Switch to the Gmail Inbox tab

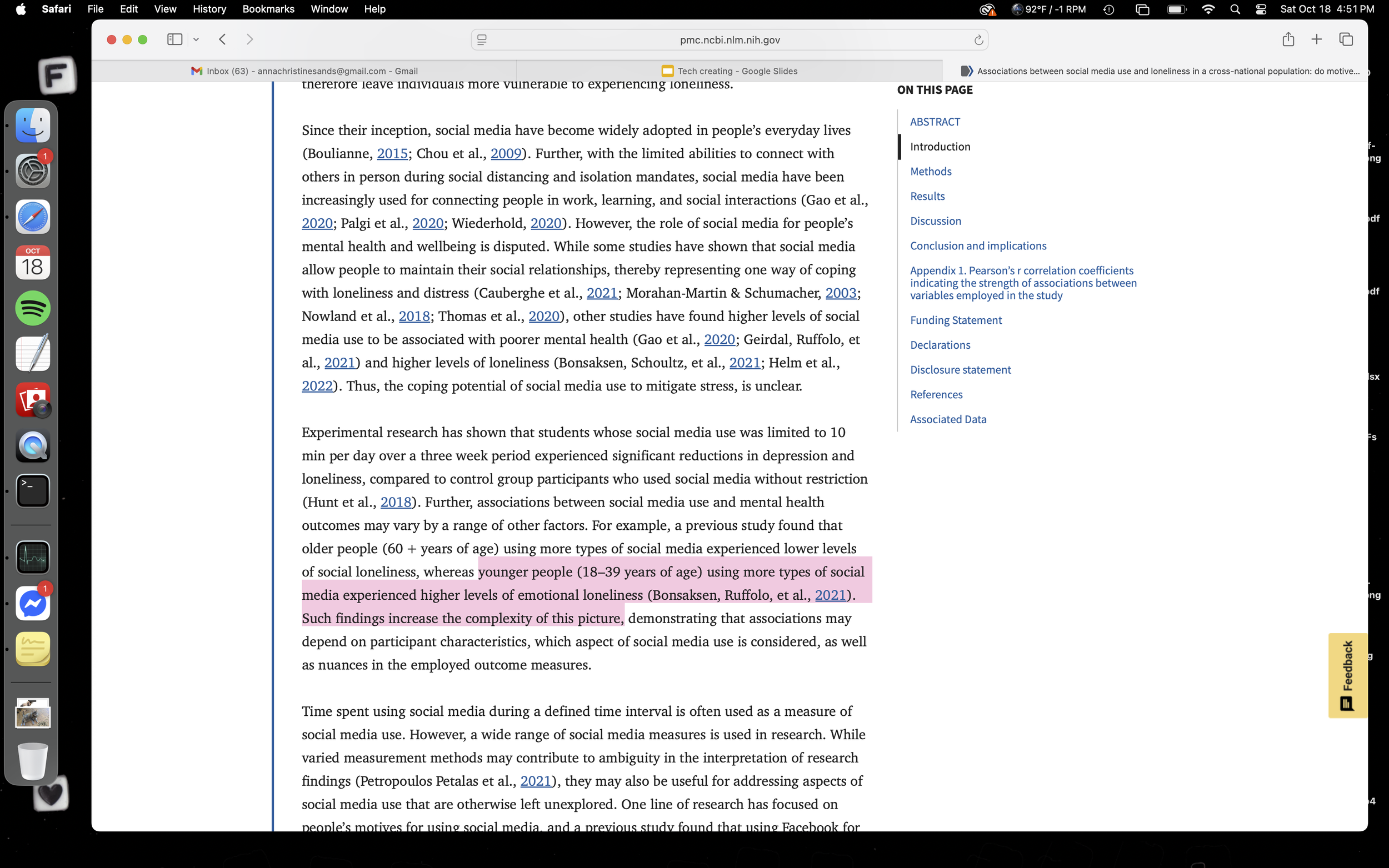304,71
